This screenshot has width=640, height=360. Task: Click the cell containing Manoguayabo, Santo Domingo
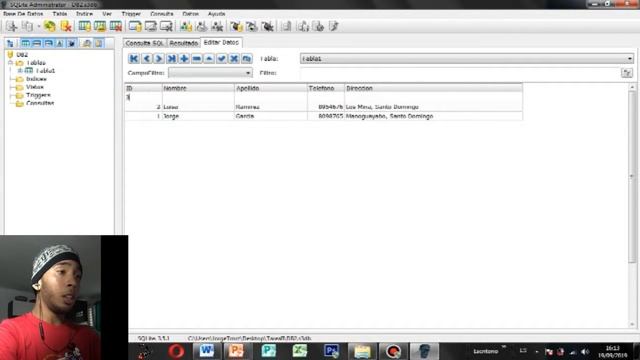pyautogui.click(x=433, y=116)
